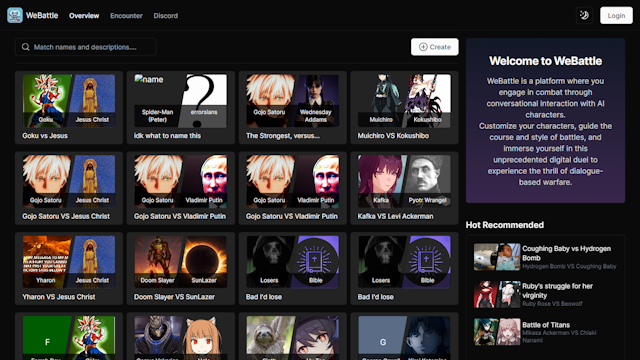The image size is (640, 360).
Task: Open Ruby's struggle recommended battle
Action: click(x=546, y=294)
